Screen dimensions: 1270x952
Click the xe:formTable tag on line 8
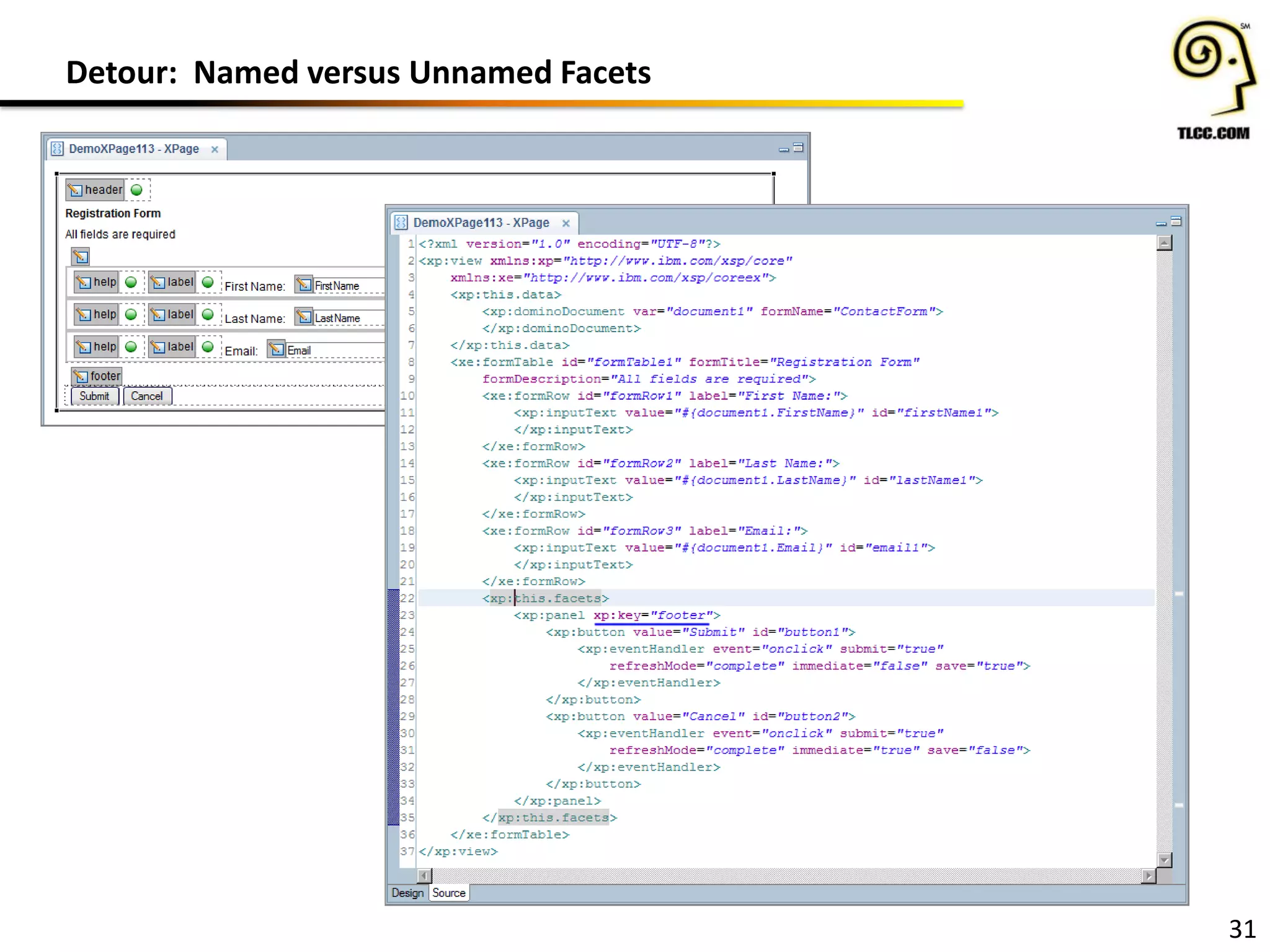tap(685, 362)
